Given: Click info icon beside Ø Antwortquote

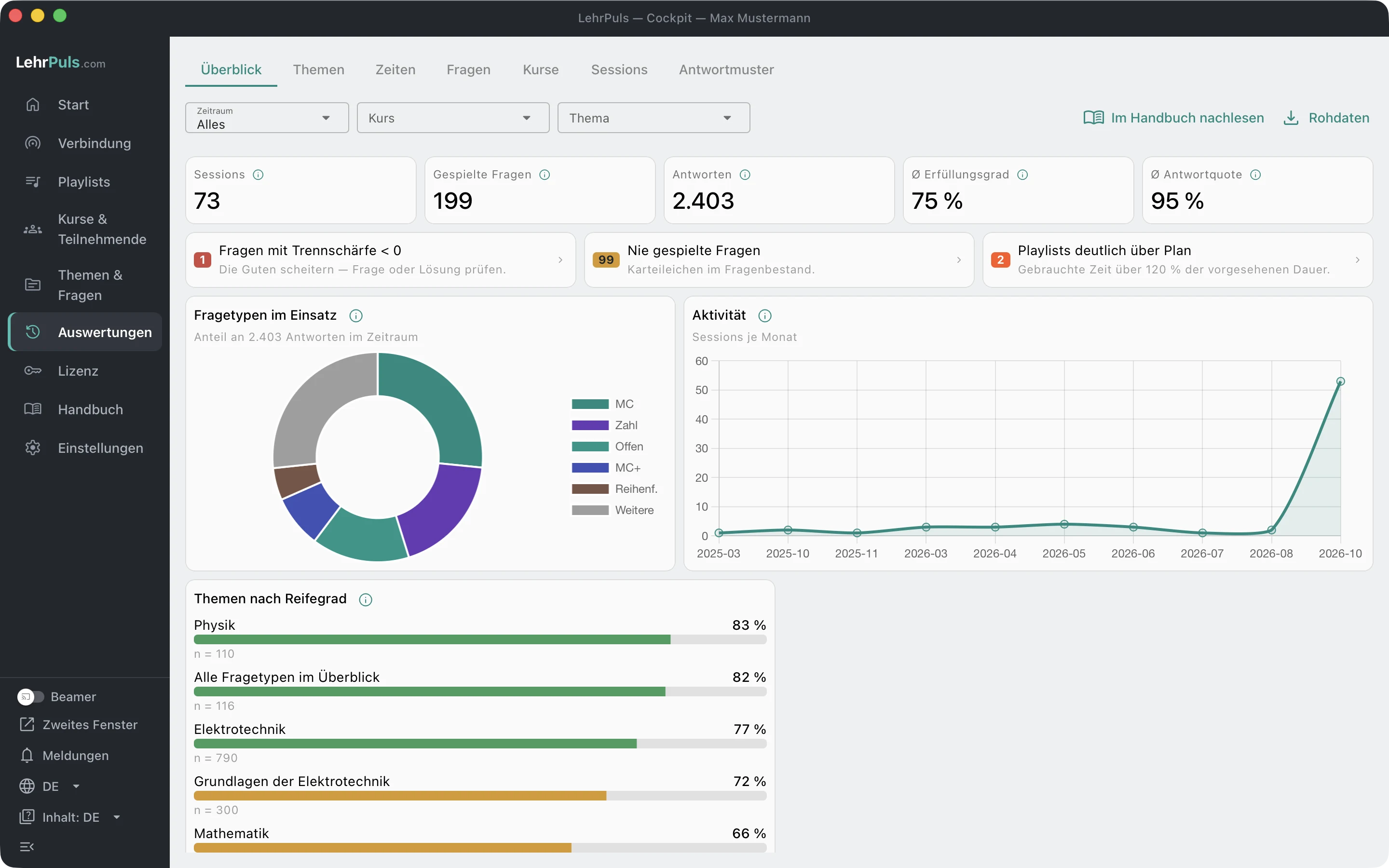Looking at the screenshot, I should (1256, 175).
